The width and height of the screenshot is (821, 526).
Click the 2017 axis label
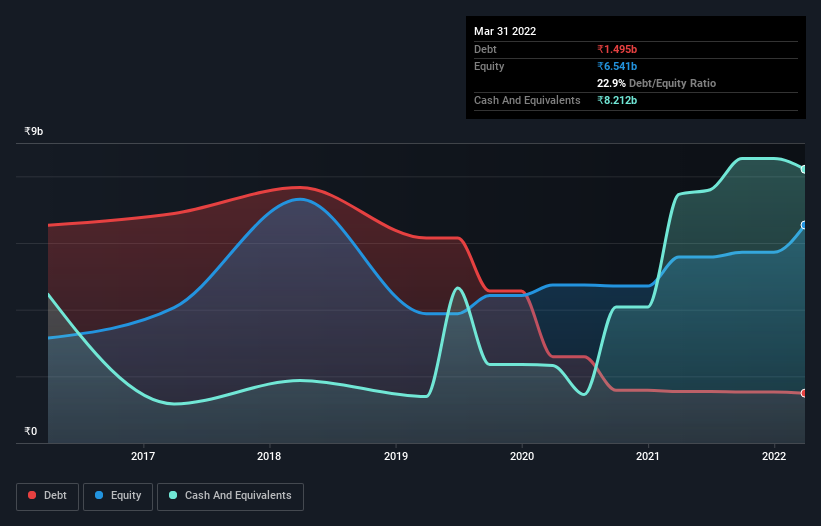tap(143, 456)
